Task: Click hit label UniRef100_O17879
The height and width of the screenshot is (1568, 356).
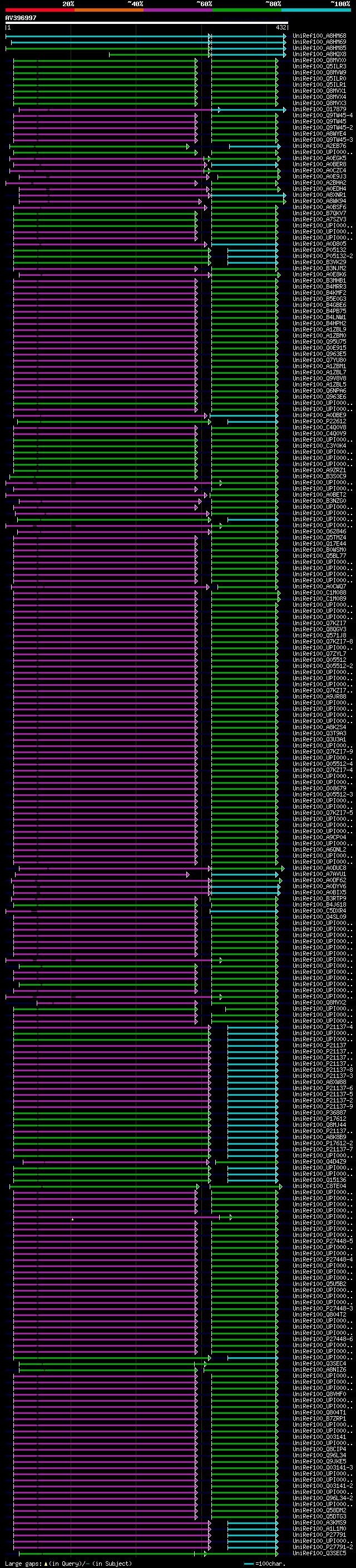Action: click(x=319, y=110)
